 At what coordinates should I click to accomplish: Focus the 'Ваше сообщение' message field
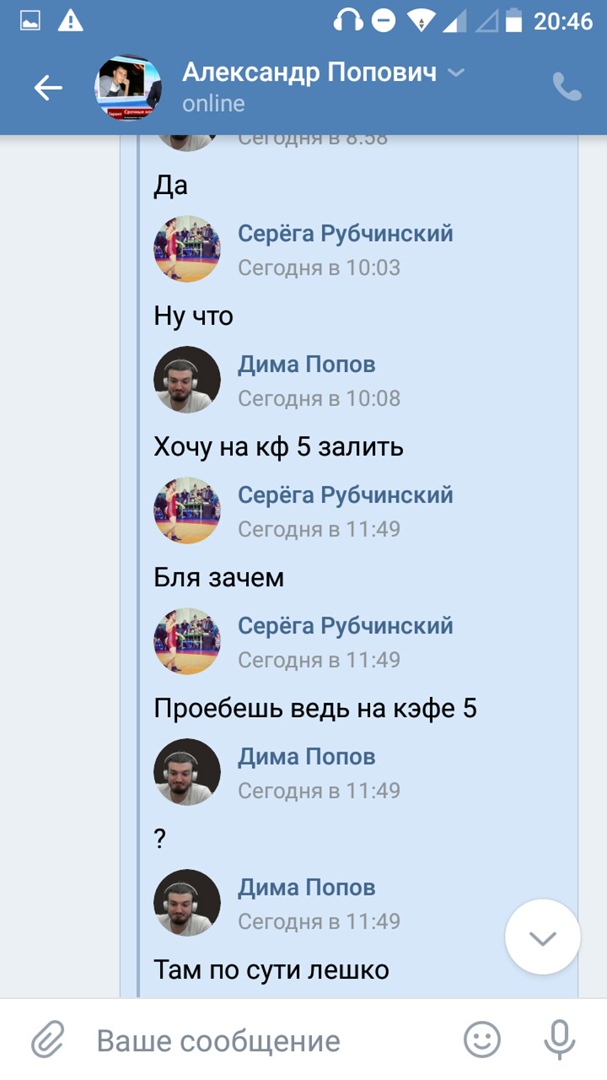coord(218,1041)
